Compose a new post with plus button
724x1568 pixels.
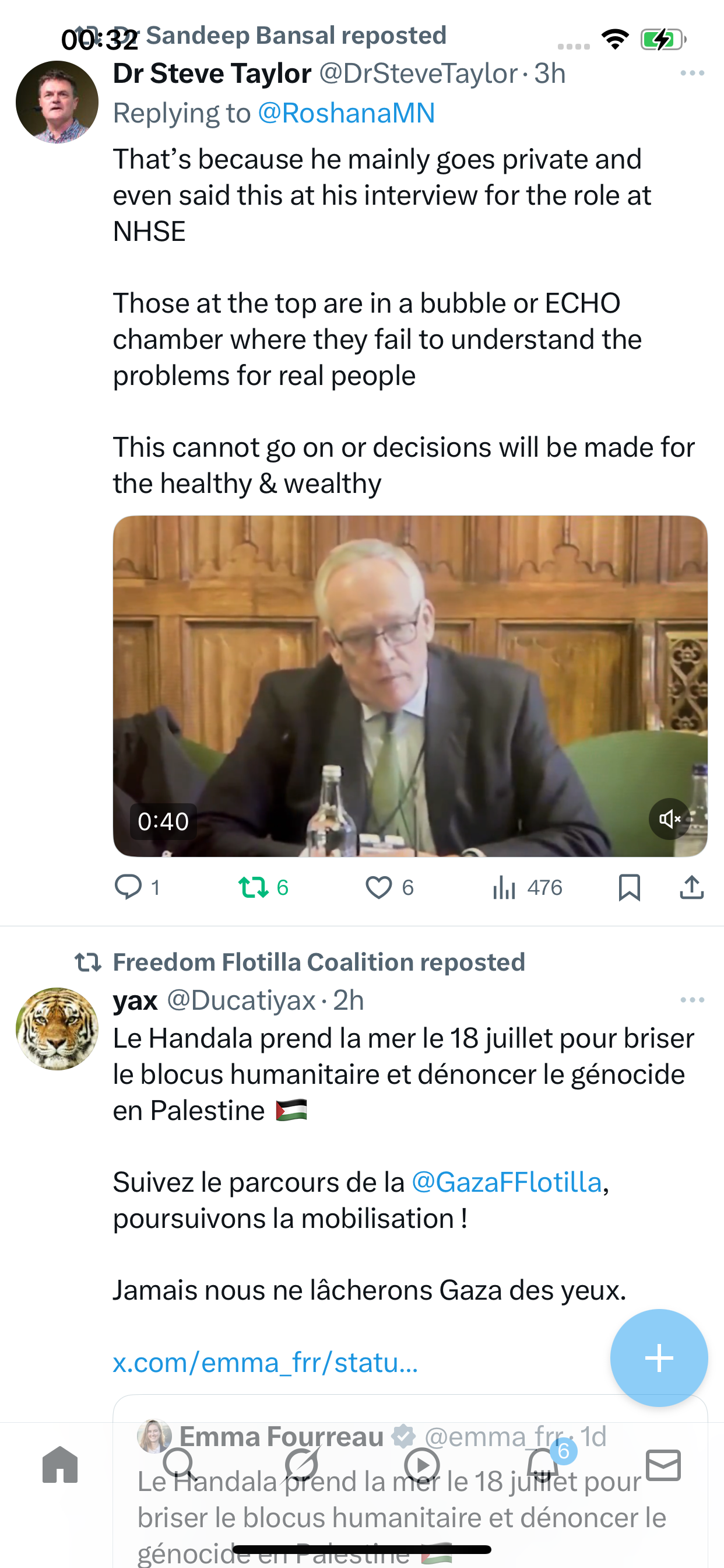pyautogui.click(x=659, y=1357)
